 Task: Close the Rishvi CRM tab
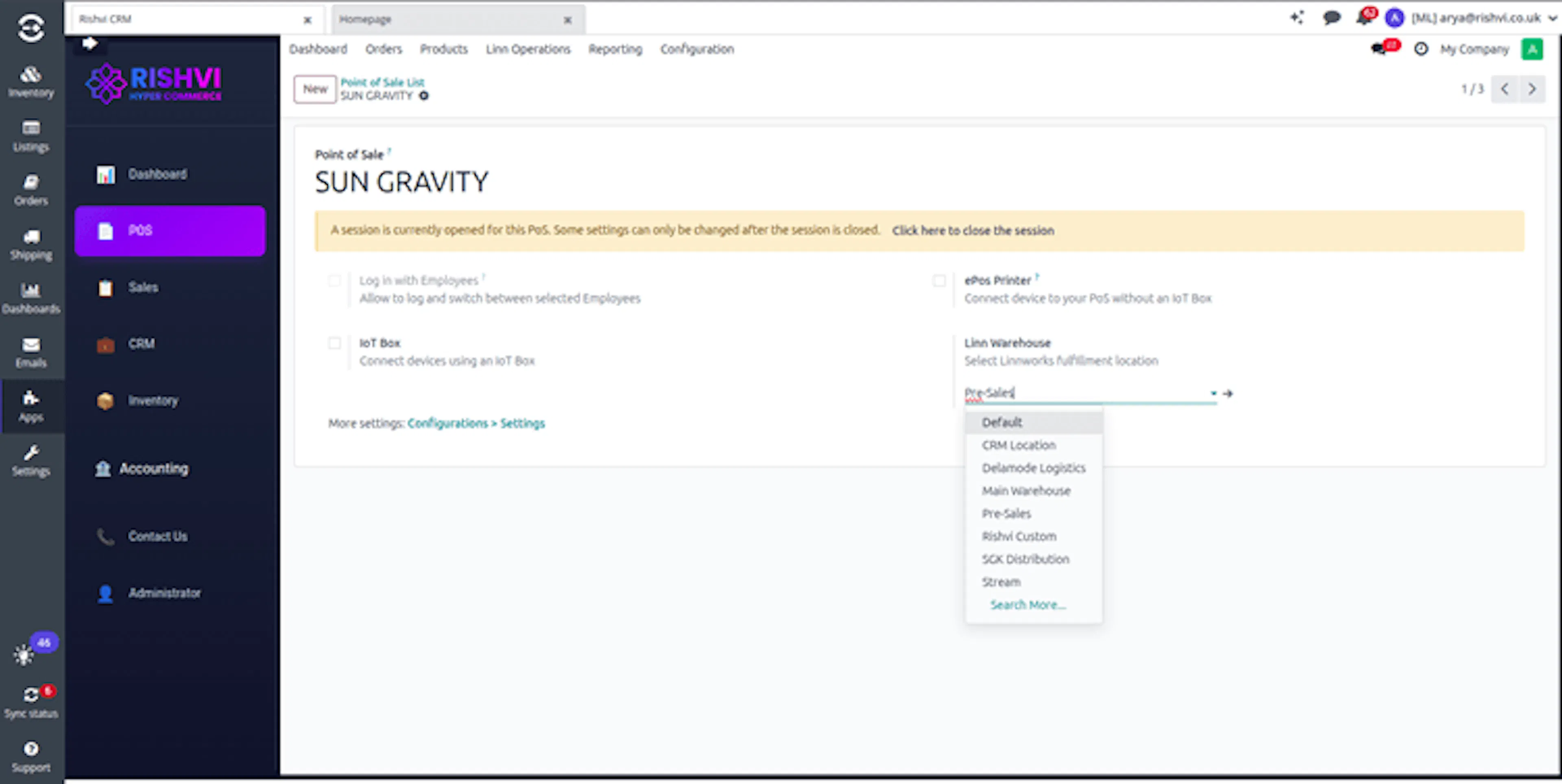[x=308, y=20]
